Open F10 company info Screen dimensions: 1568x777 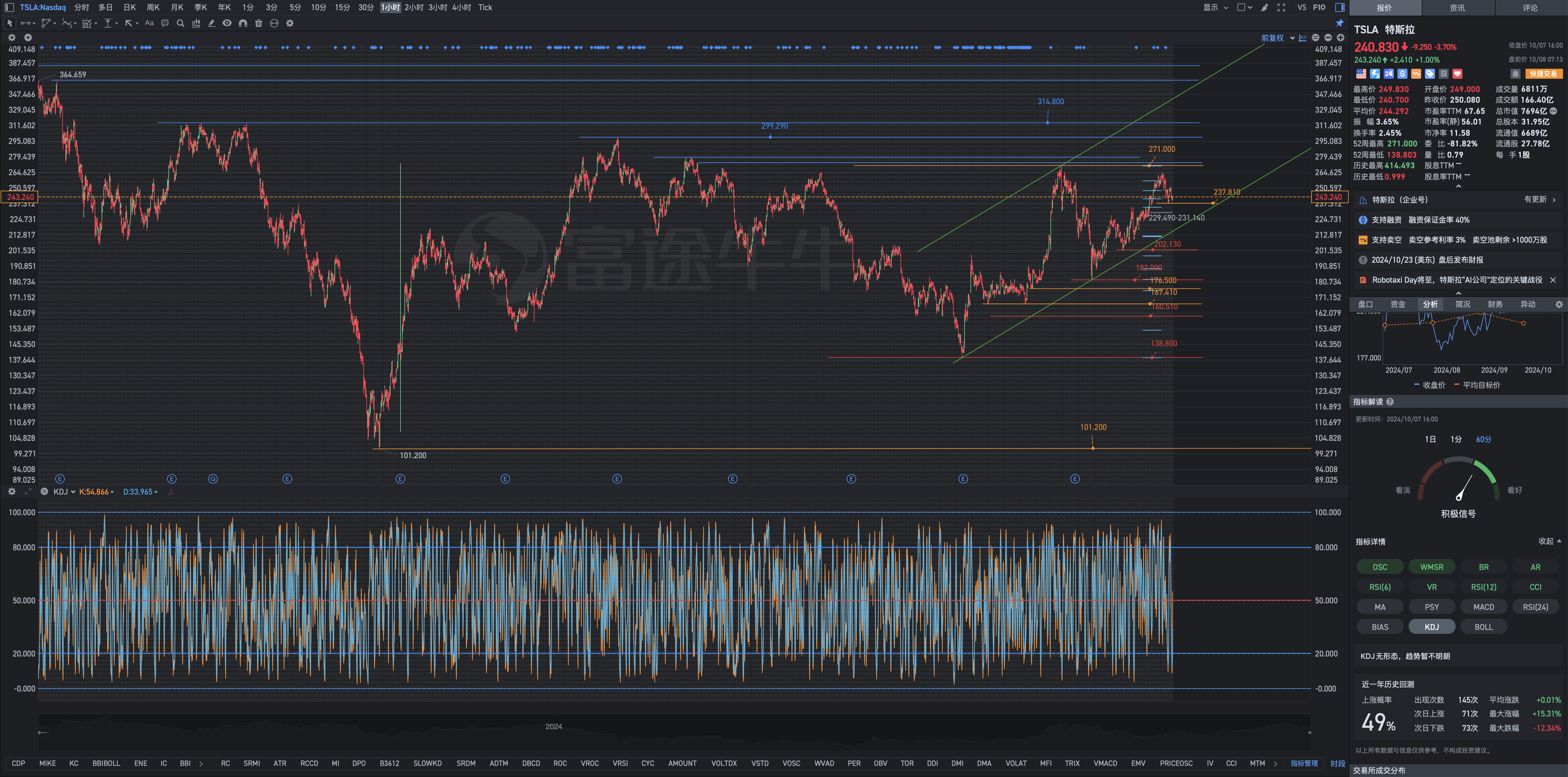pos(1319,7)
